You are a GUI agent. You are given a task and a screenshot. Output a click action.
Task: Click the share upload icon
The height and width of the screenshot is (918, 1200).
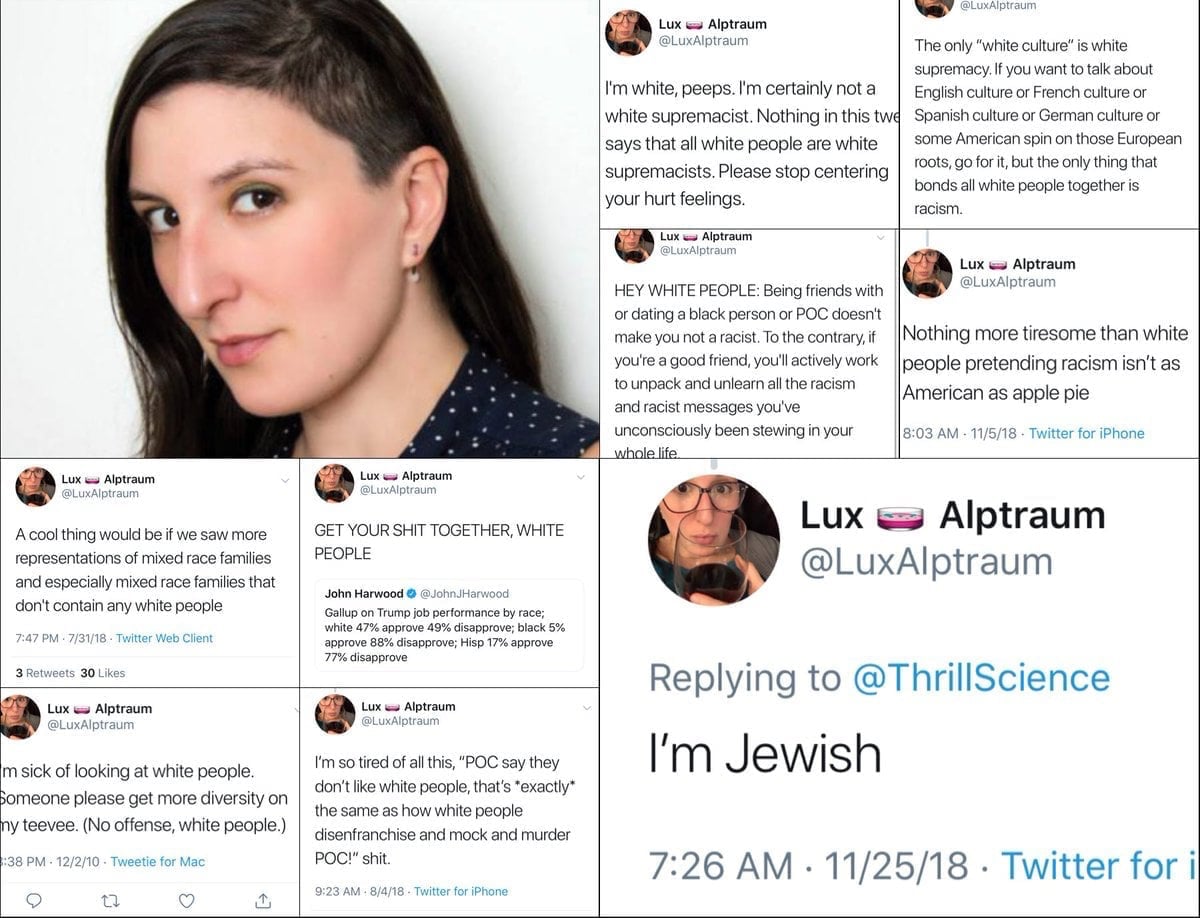[x=264, y=899]
